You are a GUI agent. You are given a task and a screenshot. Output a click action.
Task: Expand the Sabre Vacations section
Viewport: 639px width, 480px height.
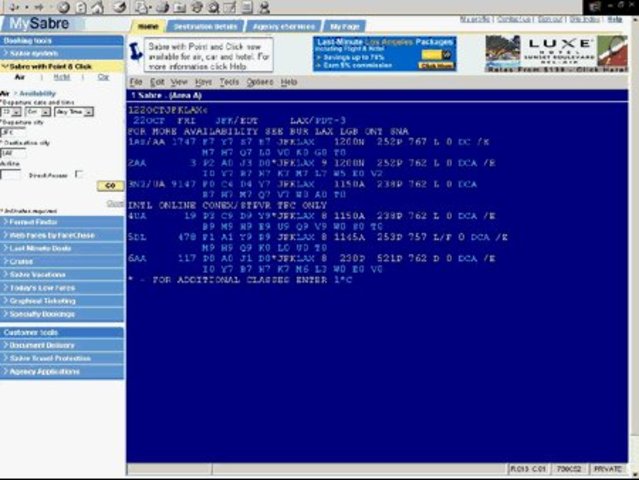coord(62,275)
